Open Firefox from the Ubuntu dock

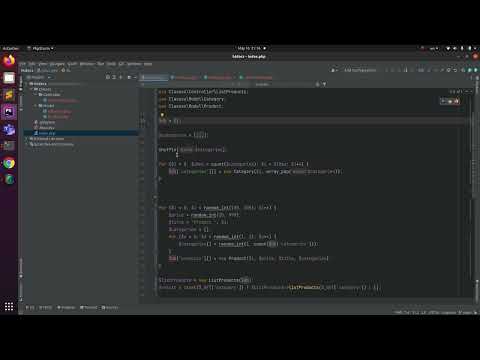point(9,61)
